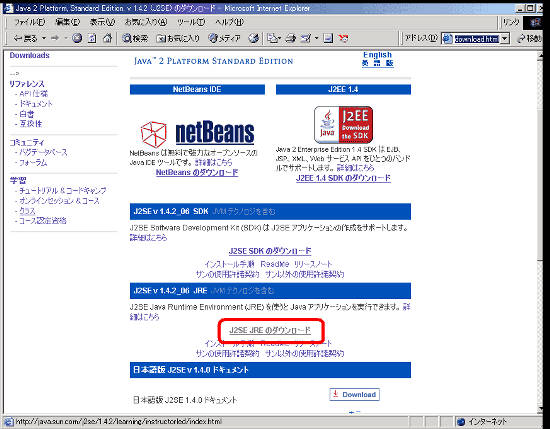Click the red NetBeans cube logo
The height and width of the screenshot is (429, 550).
154,134
